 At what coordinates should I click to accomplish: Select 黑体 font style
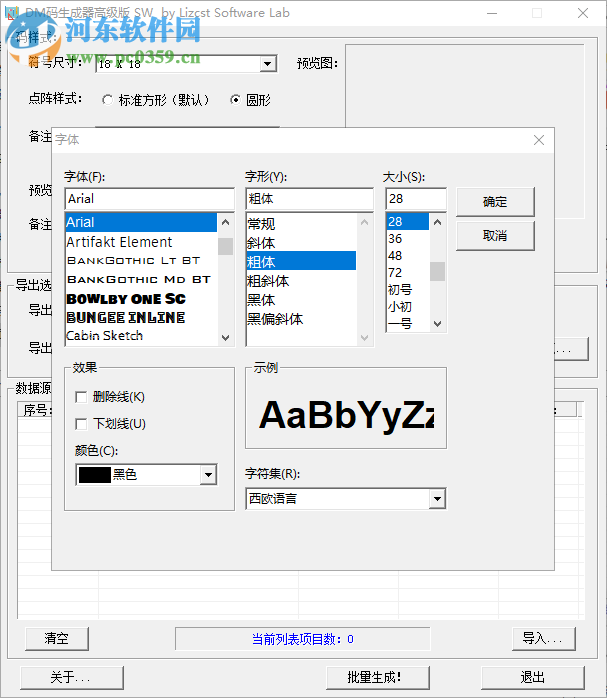(x=301, y=300)
